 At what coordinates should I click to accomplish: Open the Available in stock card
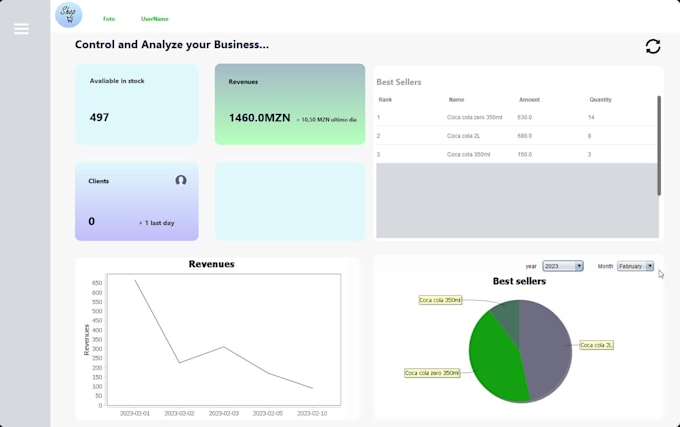point(137,104)
